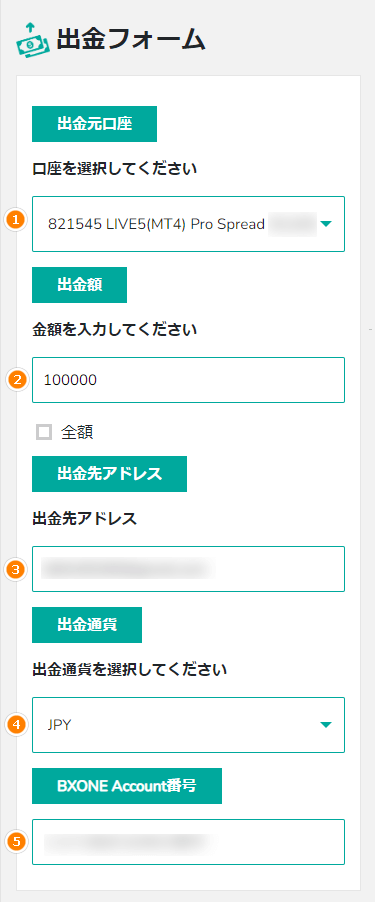Click the JPY currency selection box
The height and width of the screenshot is (902, 375).
tap(189, 725)
